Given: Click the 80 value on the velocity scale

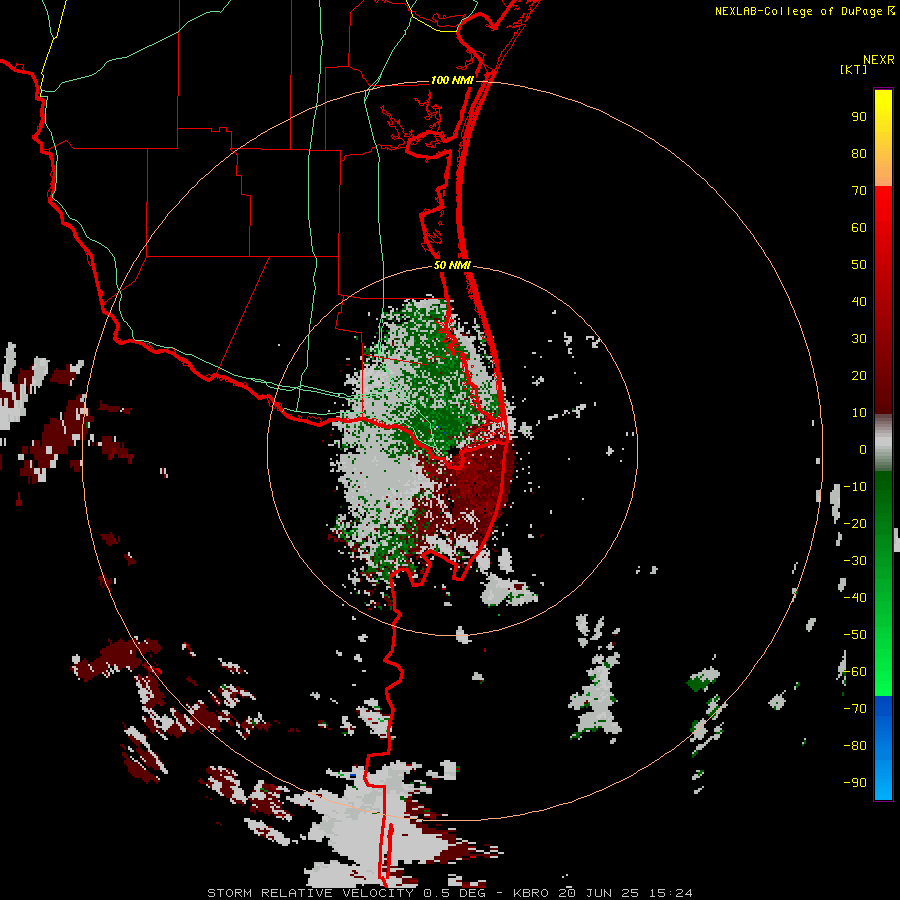Looking at the screenshot, I should click(x=859, y=154).
